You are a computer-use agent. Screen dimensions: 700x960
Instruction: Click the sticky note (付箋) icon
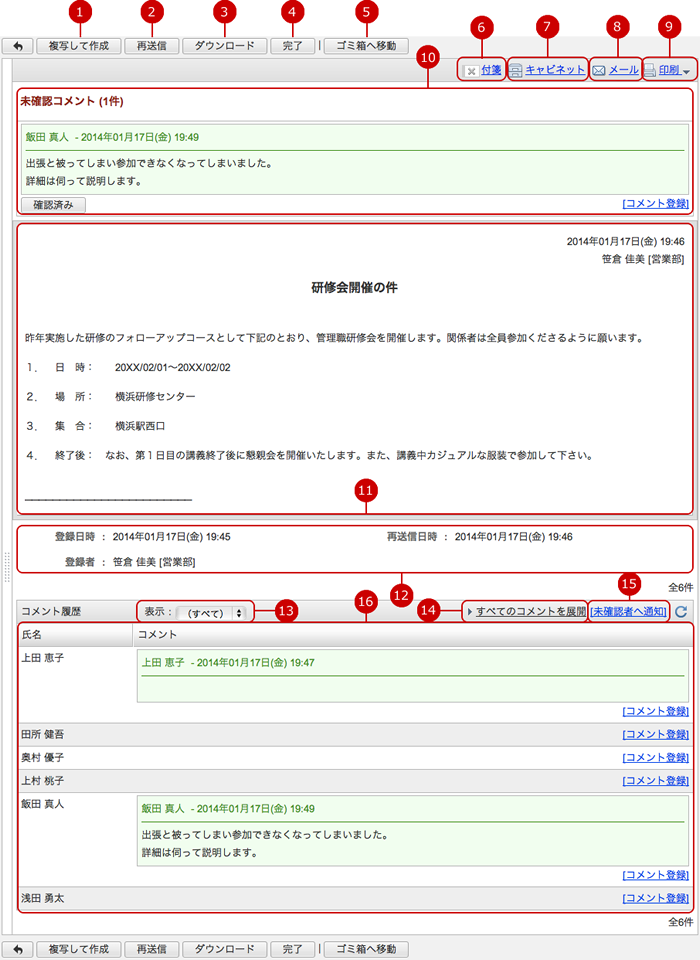(x=470, y=71)
